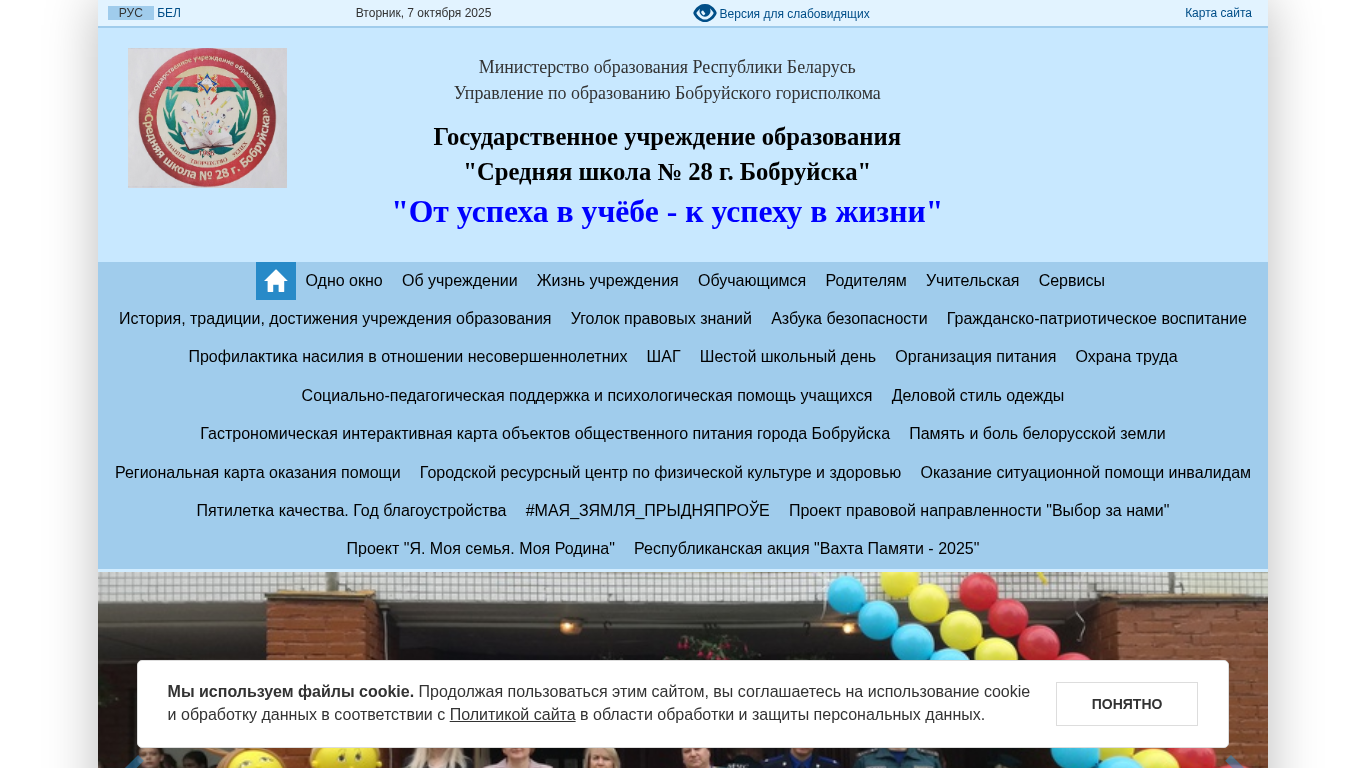Go to the Учительская section
Screen dimensions: 1366x768
pyautogui.click(x=972, y=281)
